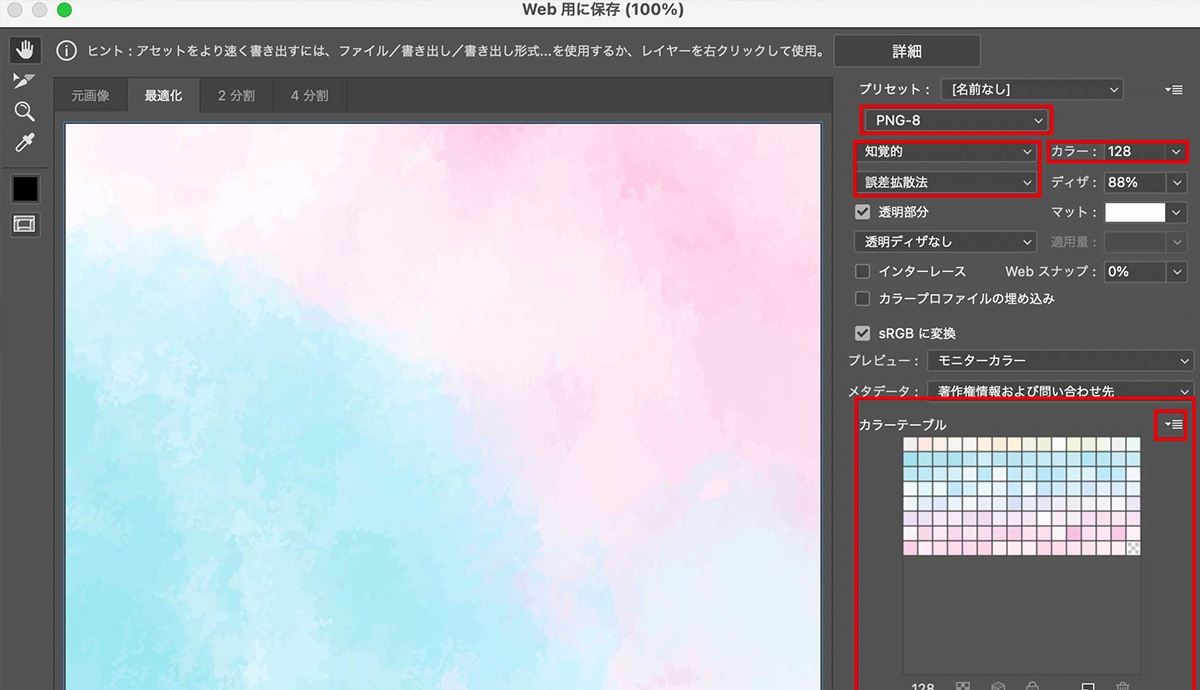The height and width of the screenshot is (690, 1200).
Task: Open the 知覚的 color reduction dropdown
Action: click(946, 152)
